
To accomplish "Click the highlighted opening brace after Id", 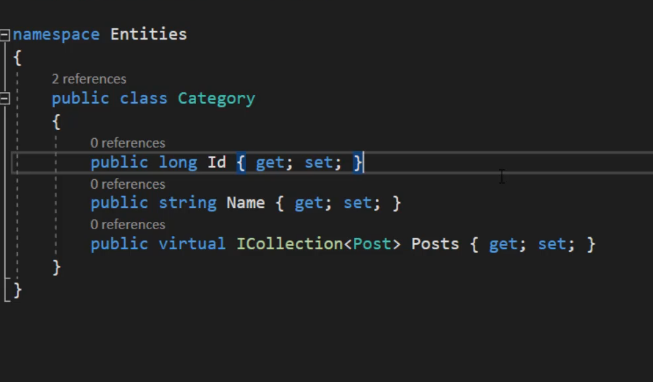I will coord(241,162).
